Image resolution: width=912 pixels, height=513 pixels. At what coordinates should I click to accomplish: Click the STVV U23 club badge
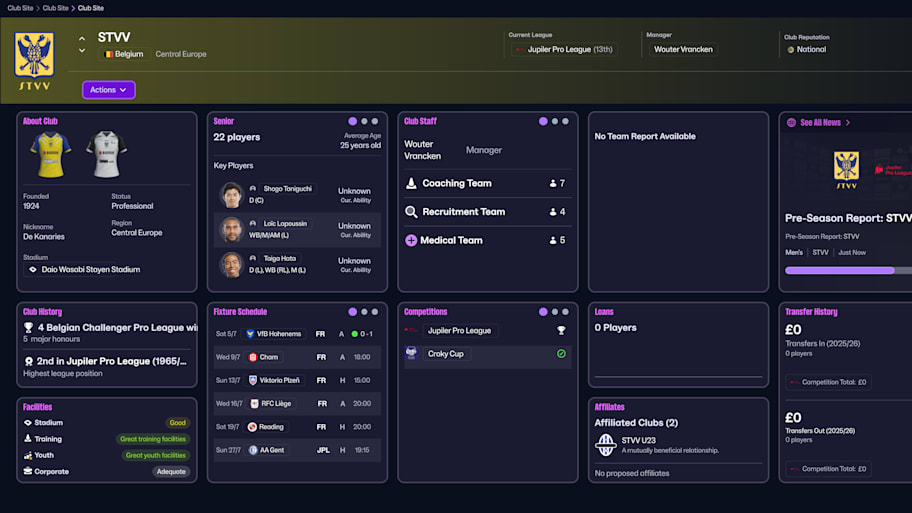click(605, 445)
